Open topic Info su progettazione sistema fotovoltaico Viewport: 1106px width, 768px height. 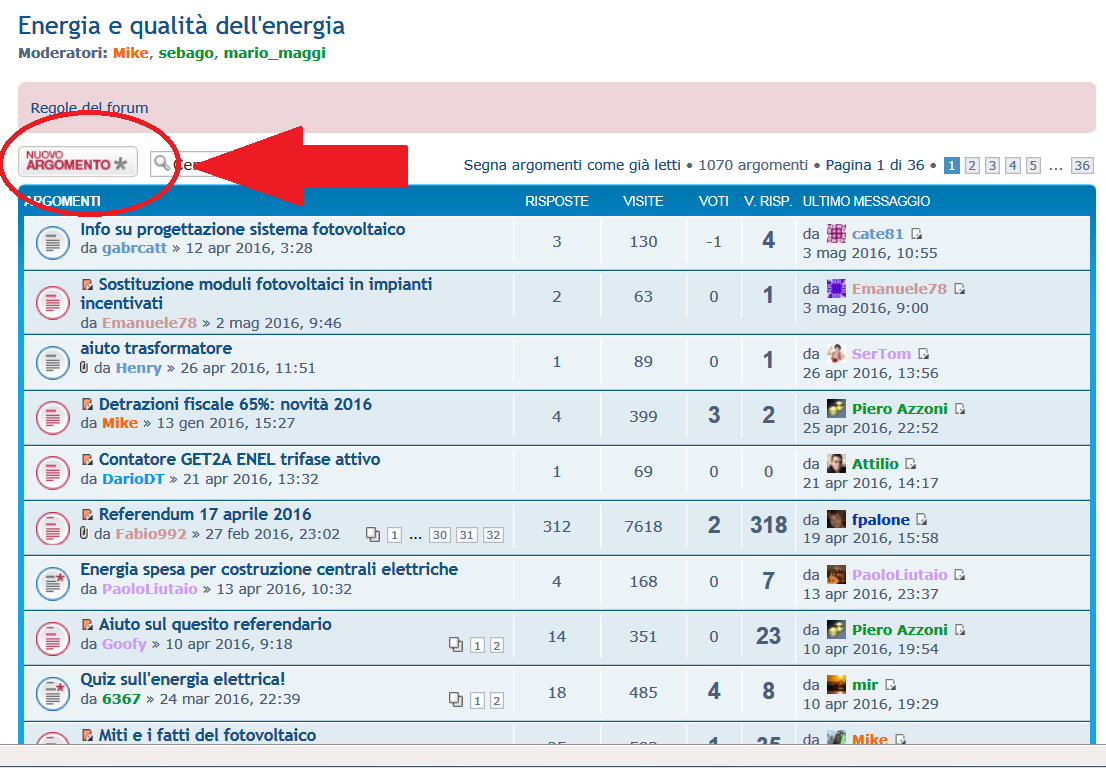[x=243, y=229]
